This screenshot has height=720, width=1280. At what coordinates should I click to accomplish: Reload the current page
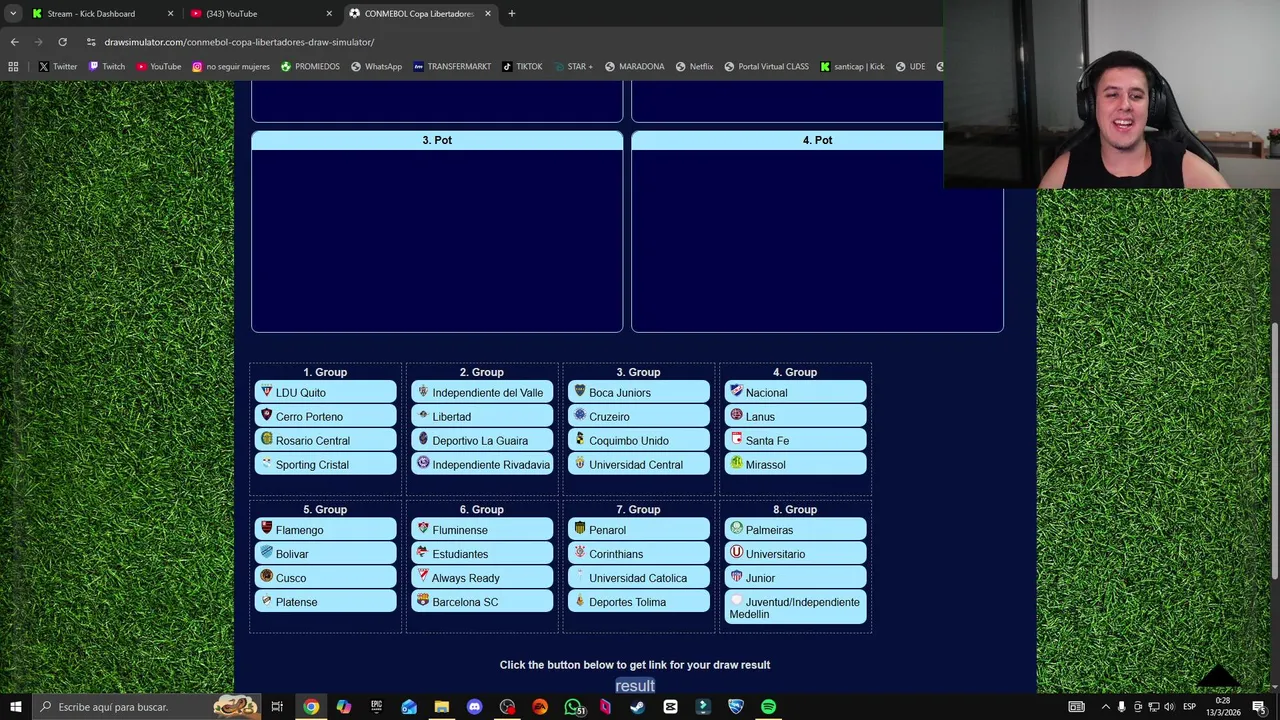(x=62, y=42)
